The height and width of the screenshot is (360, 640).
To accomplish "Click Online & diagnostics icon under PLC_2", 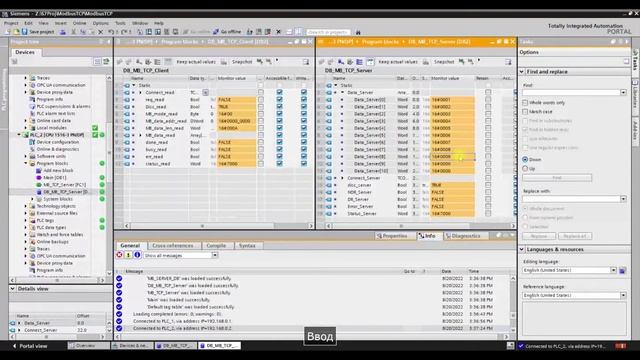I will point(33,149).
